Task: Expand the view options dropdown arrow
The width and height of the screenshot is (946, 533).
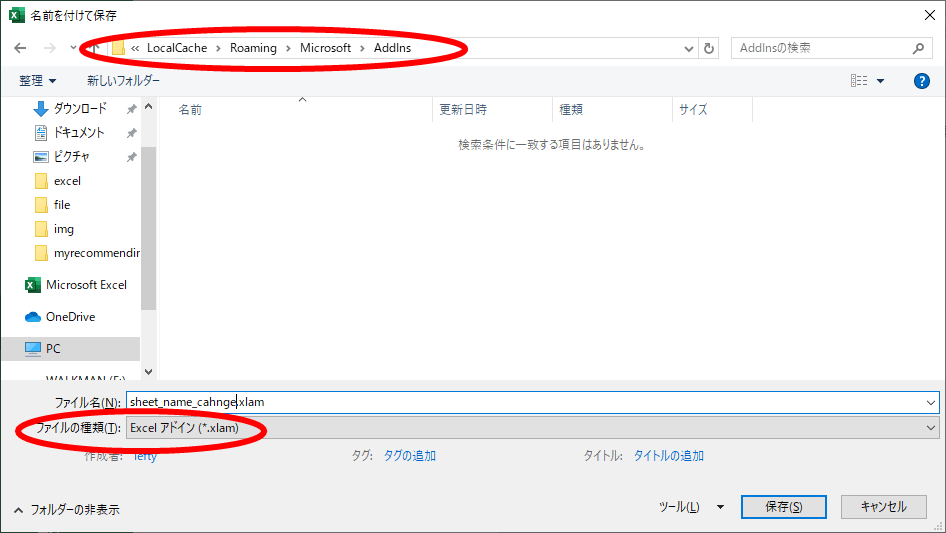Action: click(x=881, y=81)
